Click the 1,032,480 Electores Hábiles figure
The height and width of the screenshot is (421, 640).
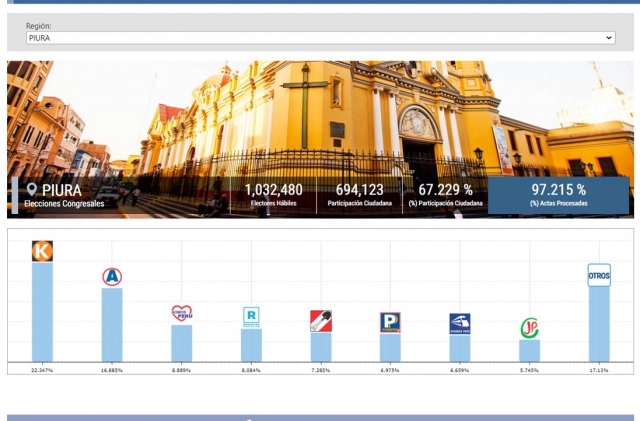coord(273,190)
